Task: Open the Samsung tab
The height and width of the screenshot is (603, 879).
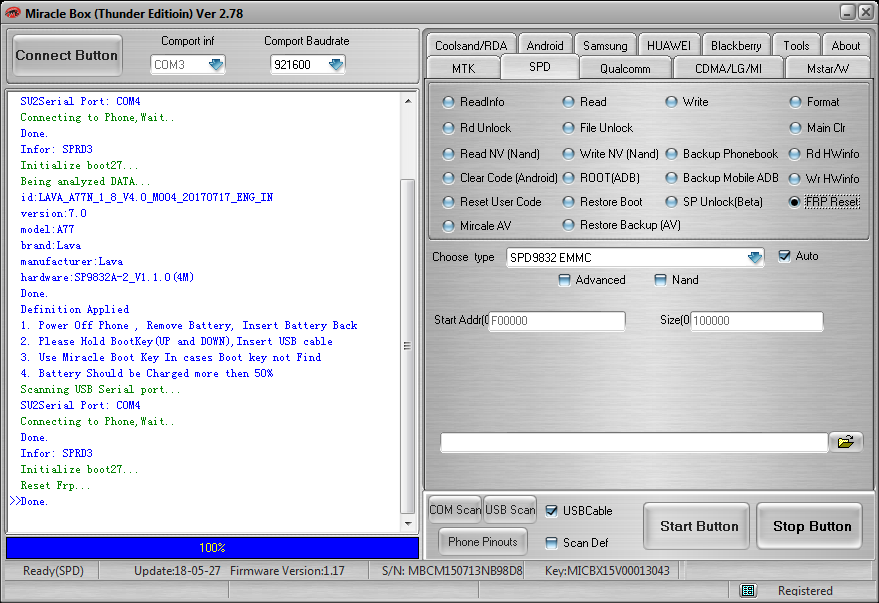Action: [605, 45]
